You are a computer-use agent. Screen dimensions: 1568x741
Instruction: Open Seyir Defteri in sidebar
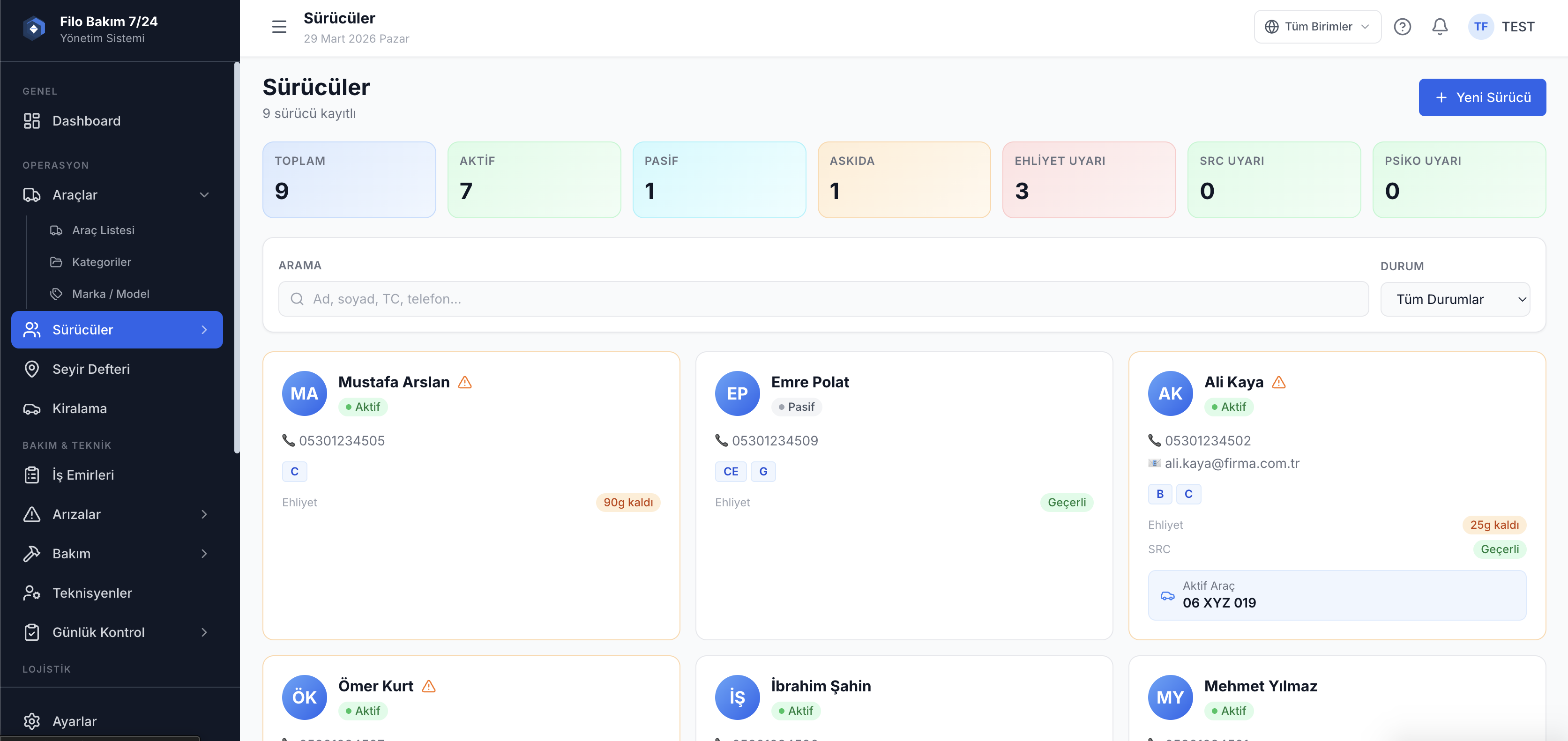click(91, 369)
